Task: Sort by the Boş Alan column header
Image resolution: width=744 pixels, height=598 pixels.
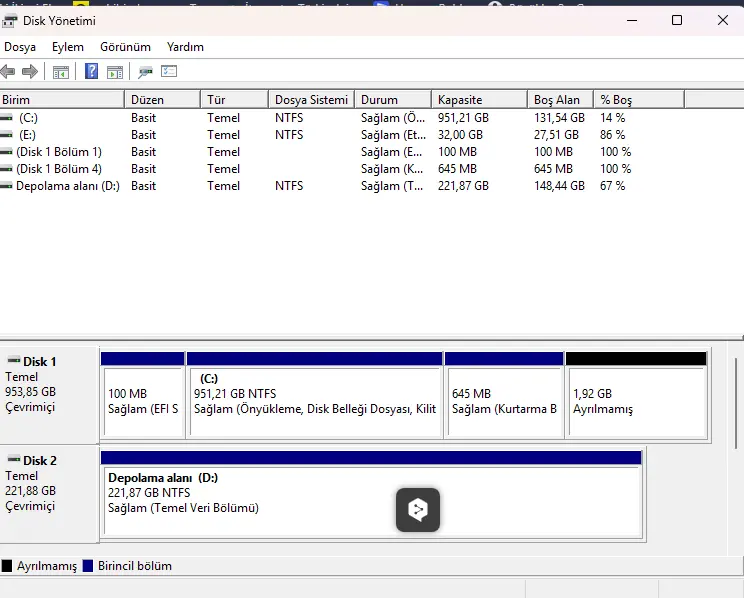Action: point(560,100)
